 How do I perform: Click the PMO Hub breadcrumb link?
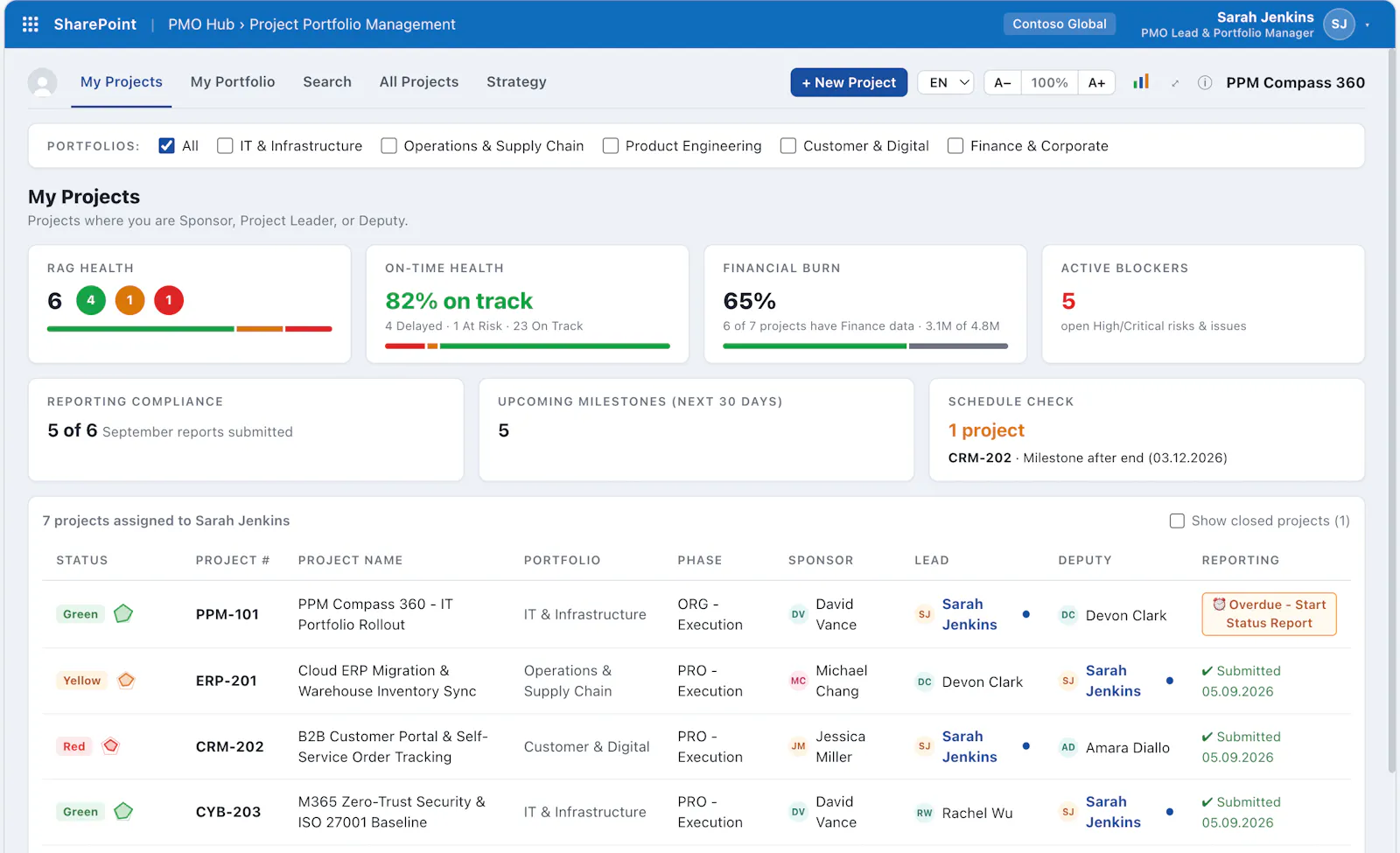(x=201, y=24)
